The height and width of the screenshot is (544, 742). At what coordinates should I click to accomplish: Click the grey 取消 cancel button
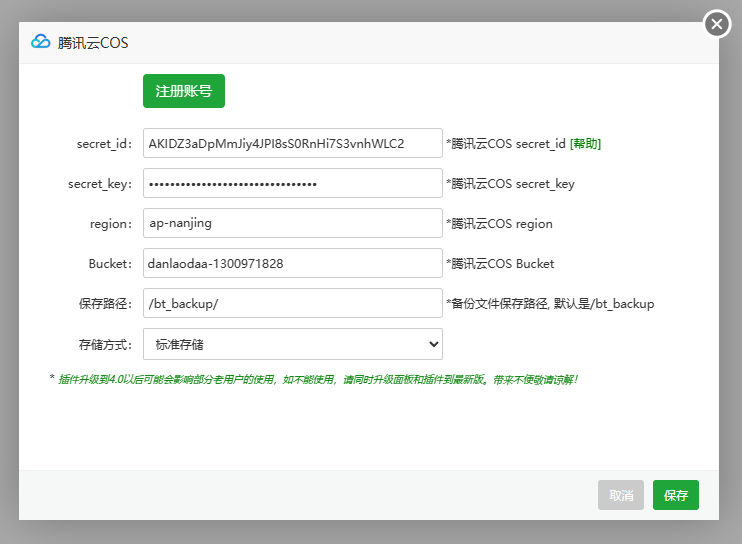tap(621, 495)
